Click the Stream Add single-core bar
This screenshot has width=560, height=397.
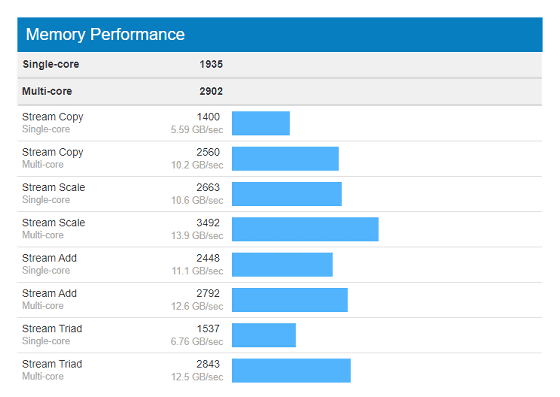click(x=282, y=265)
